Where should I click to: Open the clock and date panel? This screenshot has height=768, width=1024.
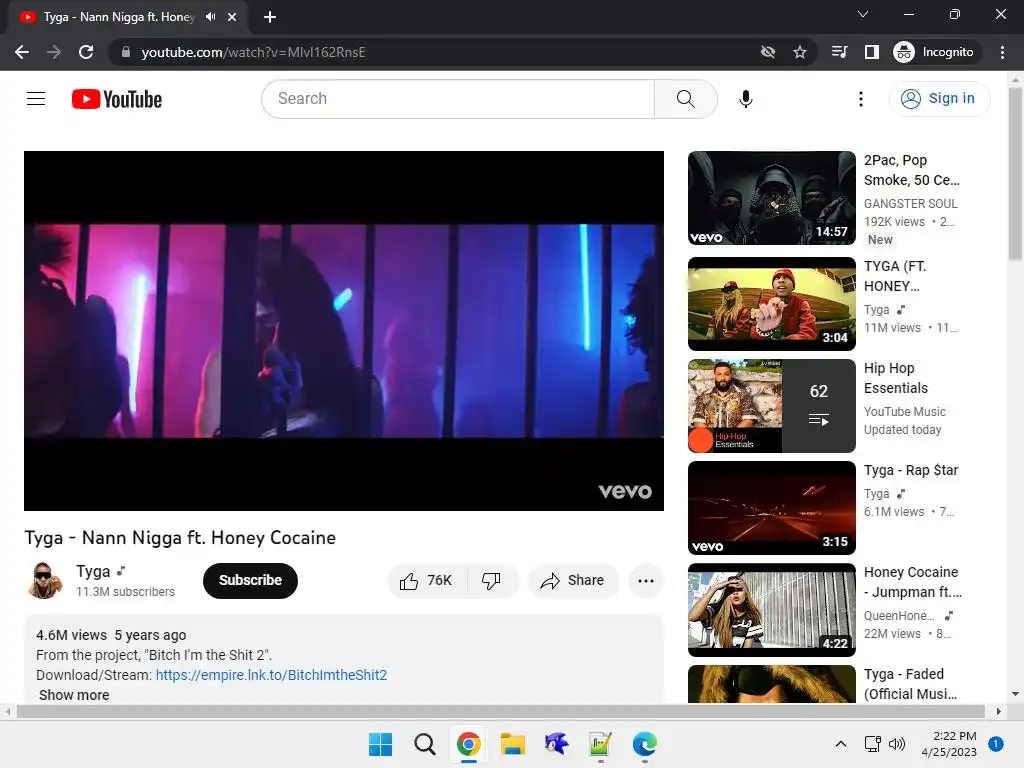click(949, 744)
